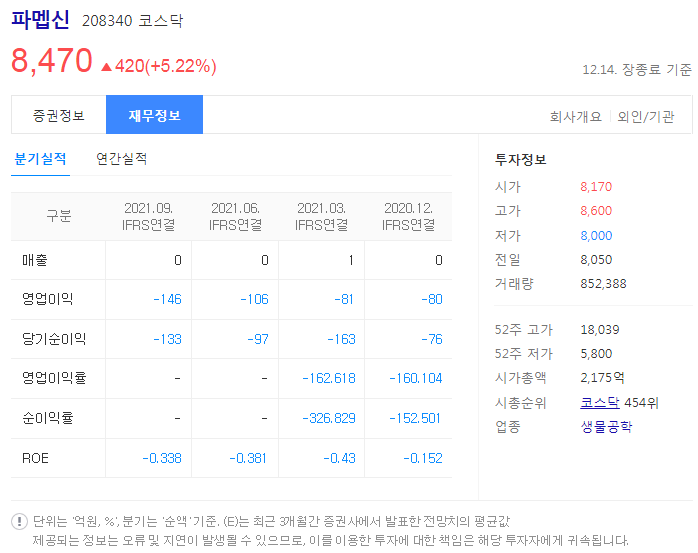The image size is (698, 553).
Task: Click the 저가 value 8,000
Action: pyautogui.click(x=596, y=236)
